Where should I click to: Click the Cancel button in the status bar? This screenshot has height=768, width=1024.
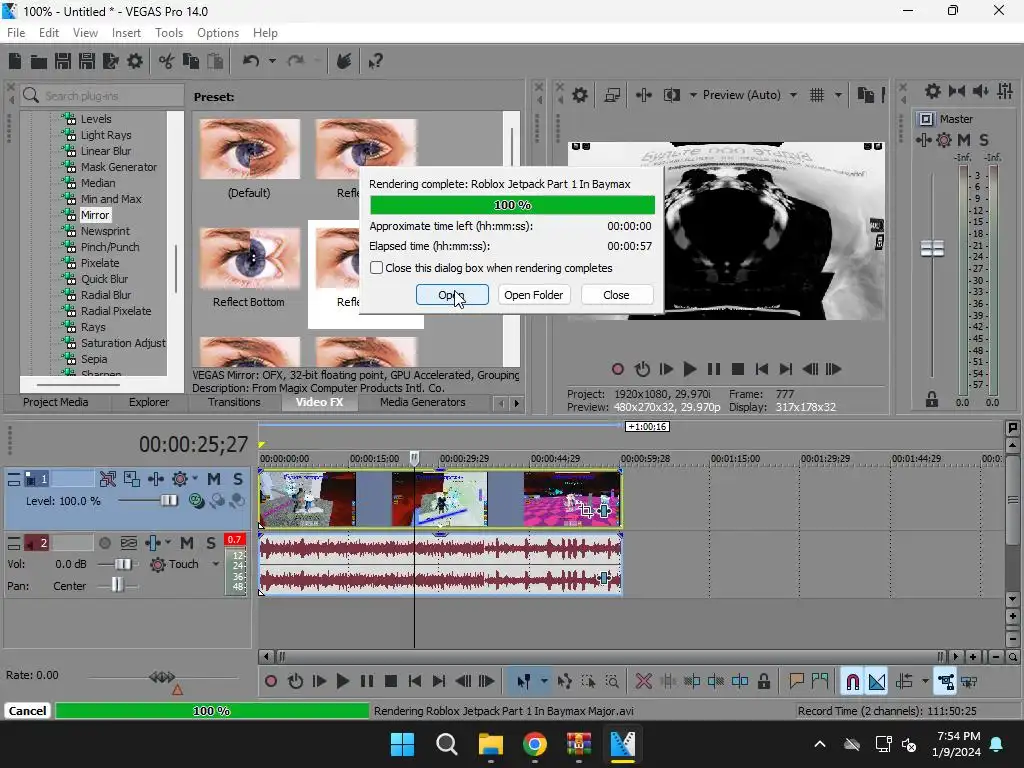27,711
